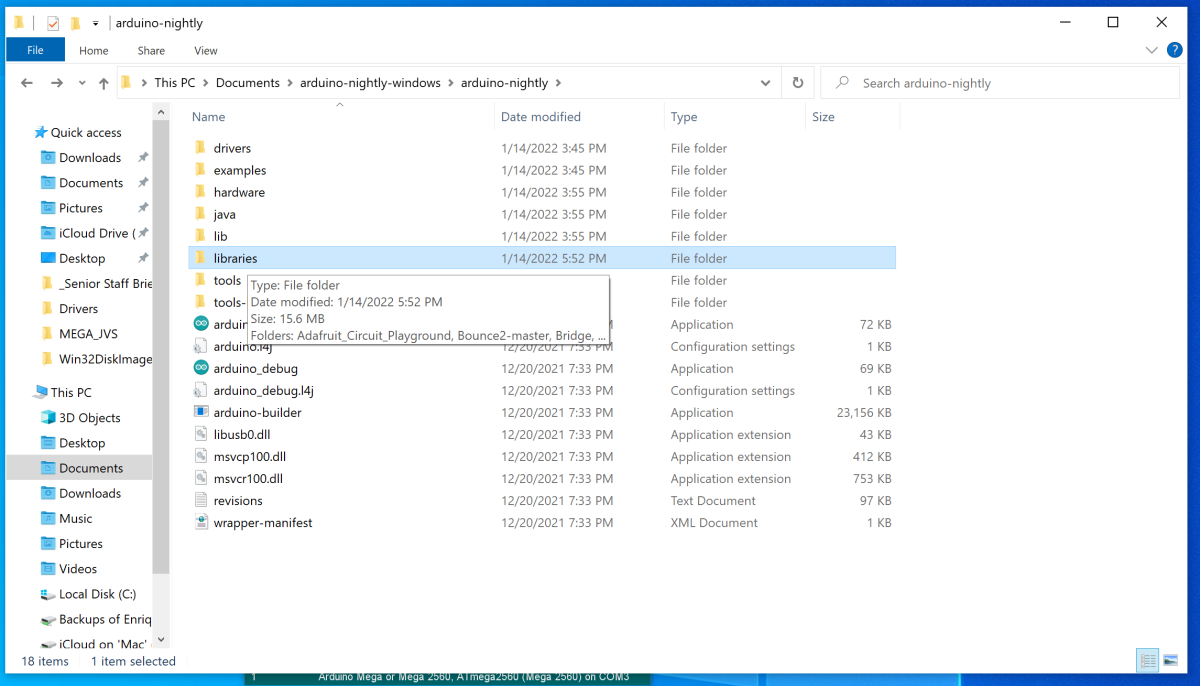Select the drivers folder

[x=541, y=148]
